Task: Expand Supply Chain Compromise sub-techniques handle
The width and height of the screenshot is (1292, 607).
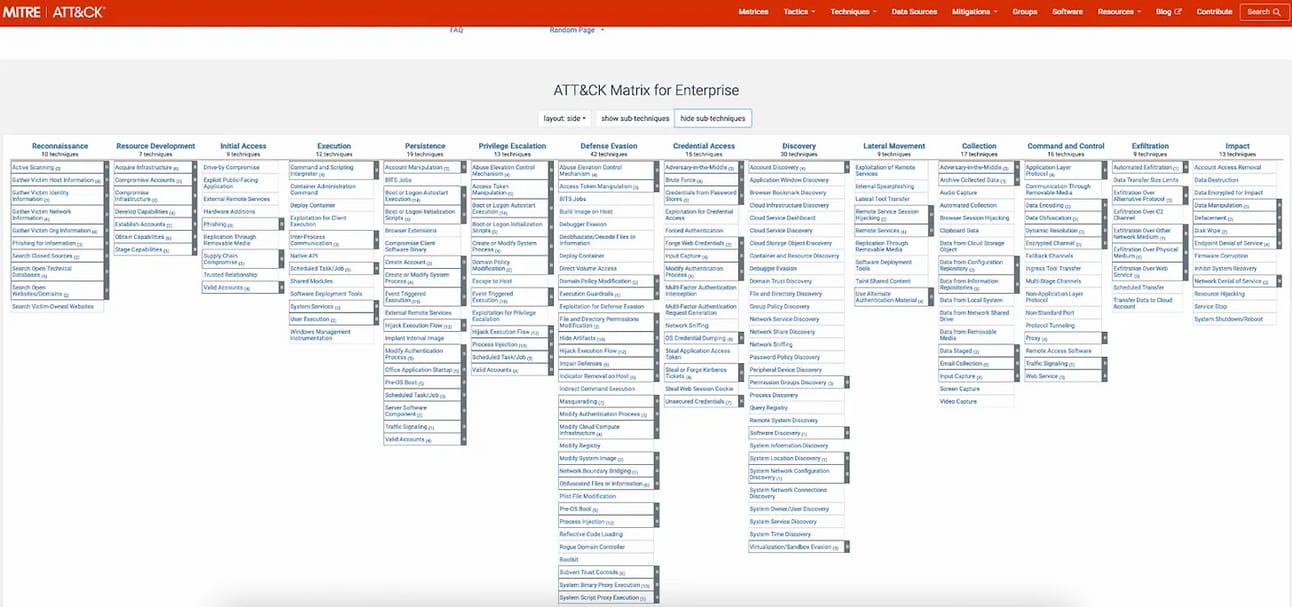Action: 283,259
